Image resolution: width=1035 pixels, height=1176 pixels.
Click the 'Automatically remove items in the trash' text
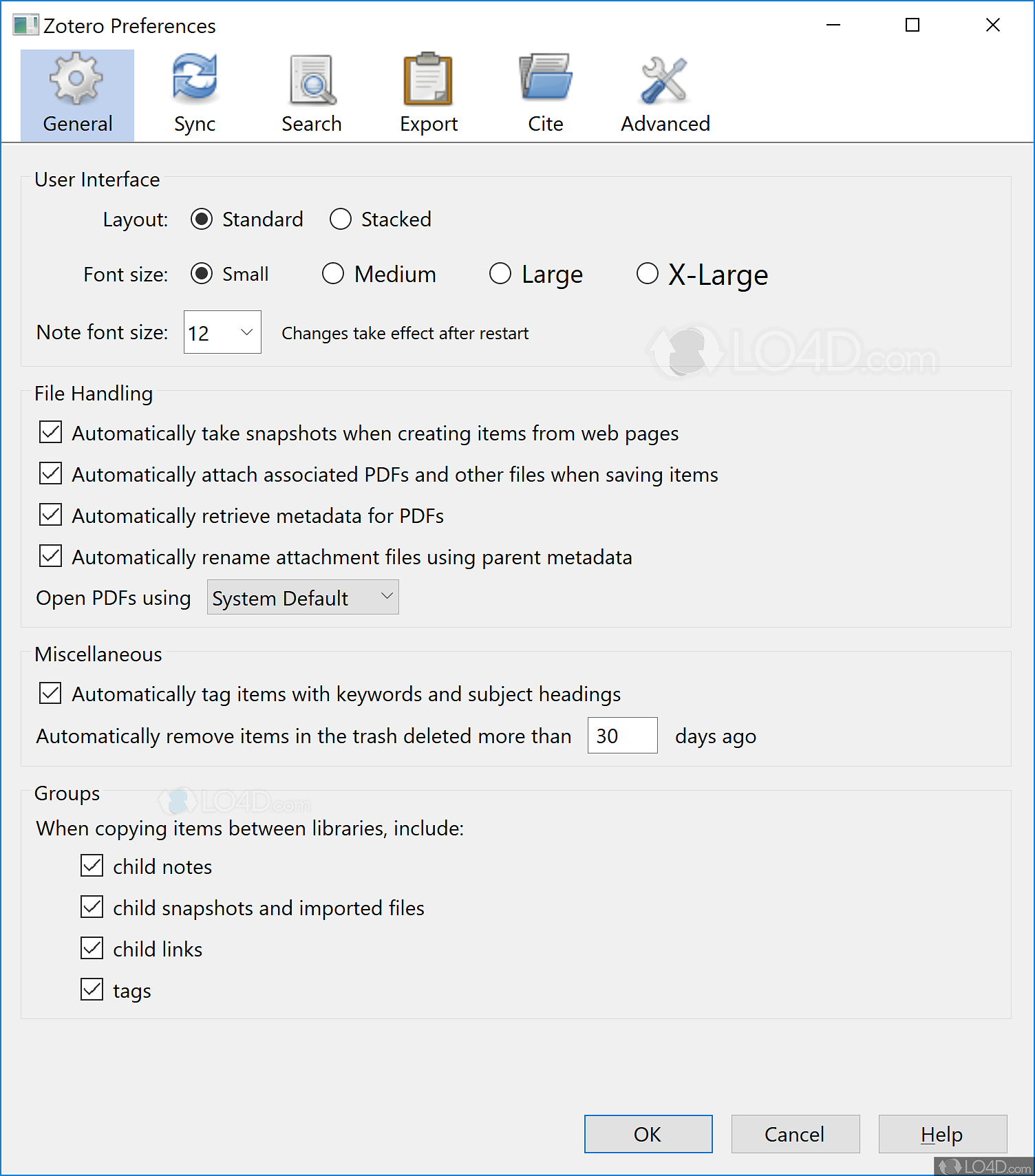pos(303,736)
